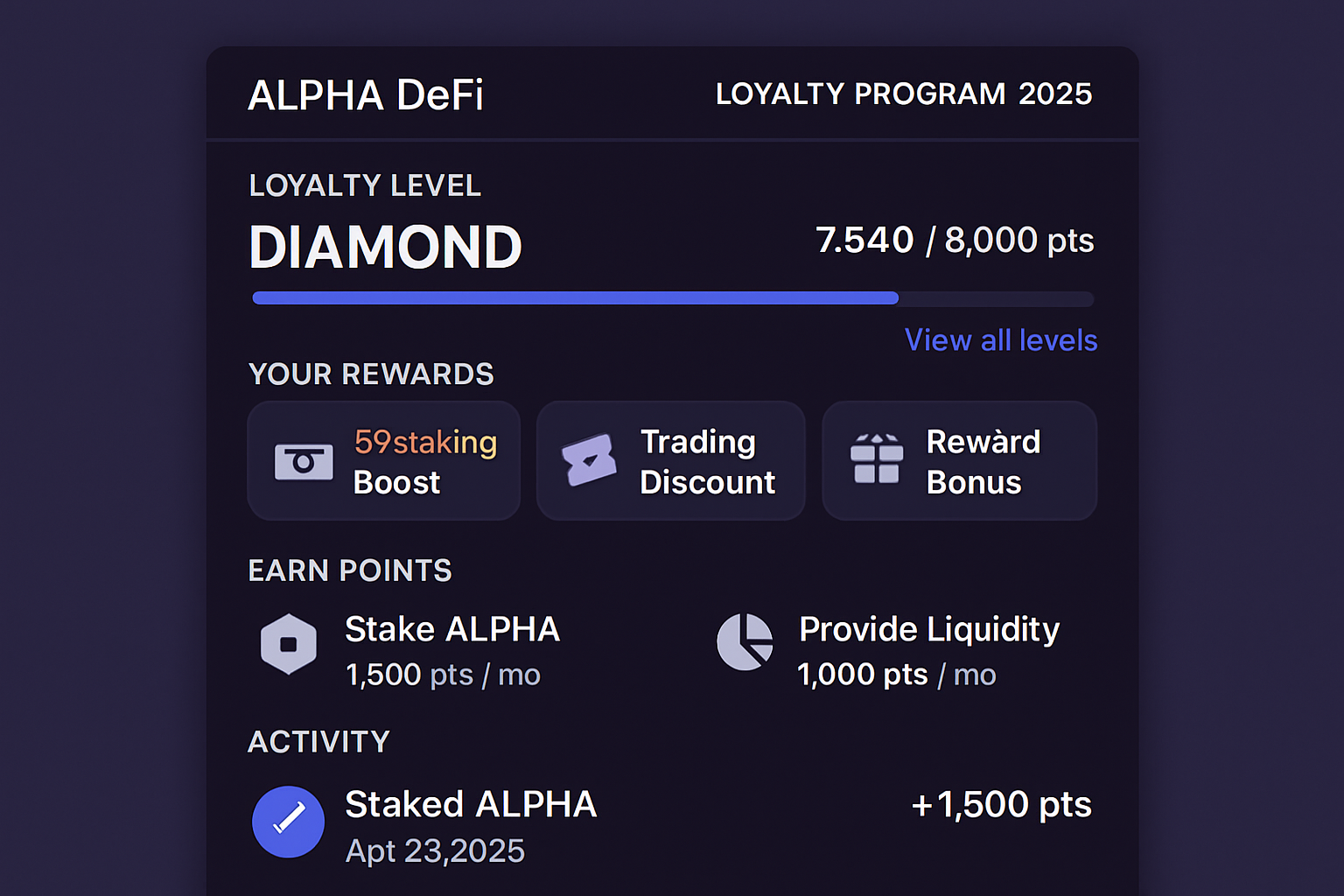Open the Trading Discount reward card
Viewport: 1344px width, 896px height.
tap(670, 460)
